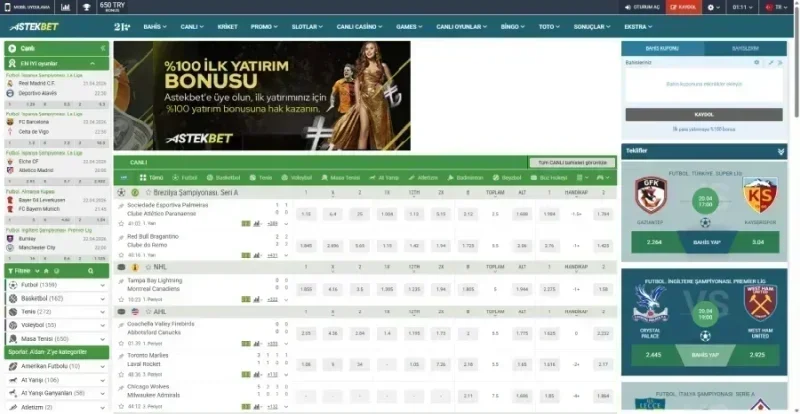Open bet slip settings gear icon
Image resolution: width=800 pixels, height=414 pixels.
pyautogui.click(x=757, y=62)
